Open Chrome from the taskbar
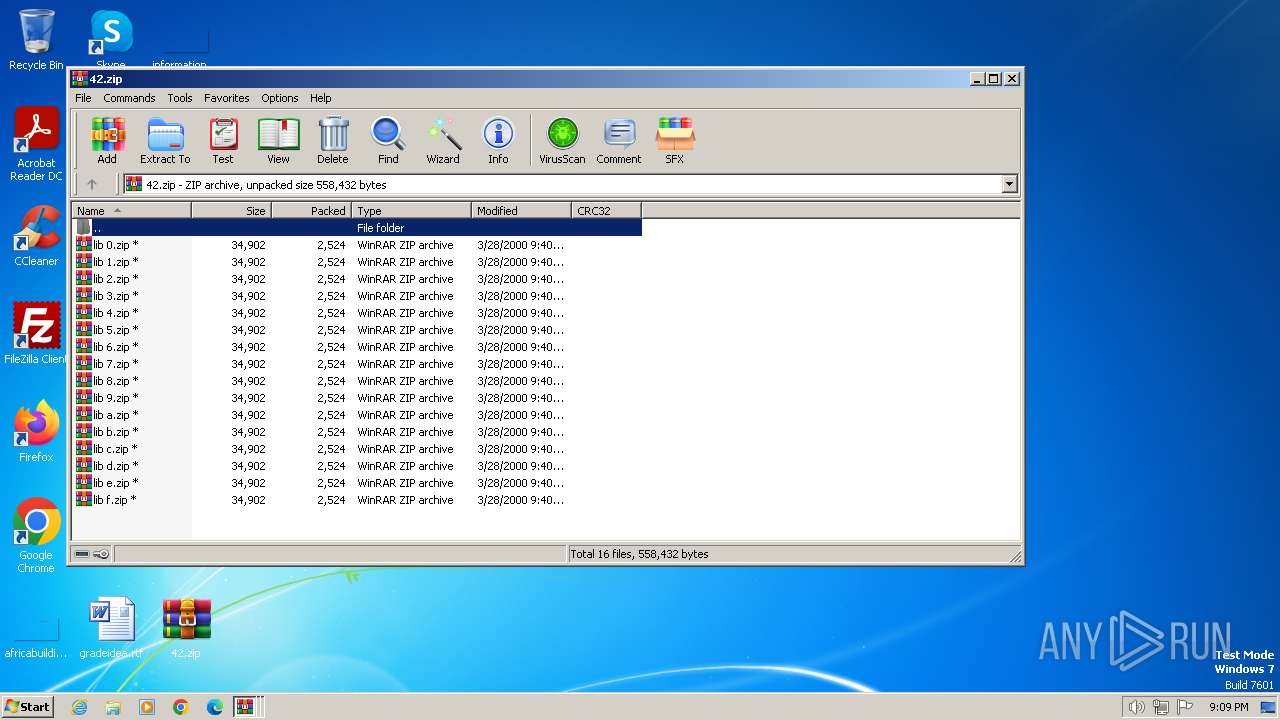This screenshot has height=720, width=1280. 181,707
